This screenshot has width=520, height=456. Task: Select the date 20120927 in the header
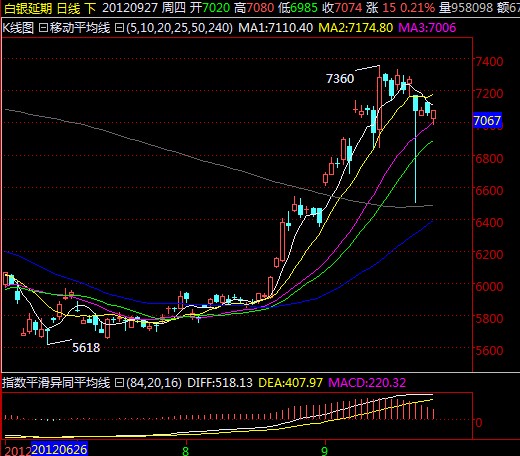coord(130,8)
